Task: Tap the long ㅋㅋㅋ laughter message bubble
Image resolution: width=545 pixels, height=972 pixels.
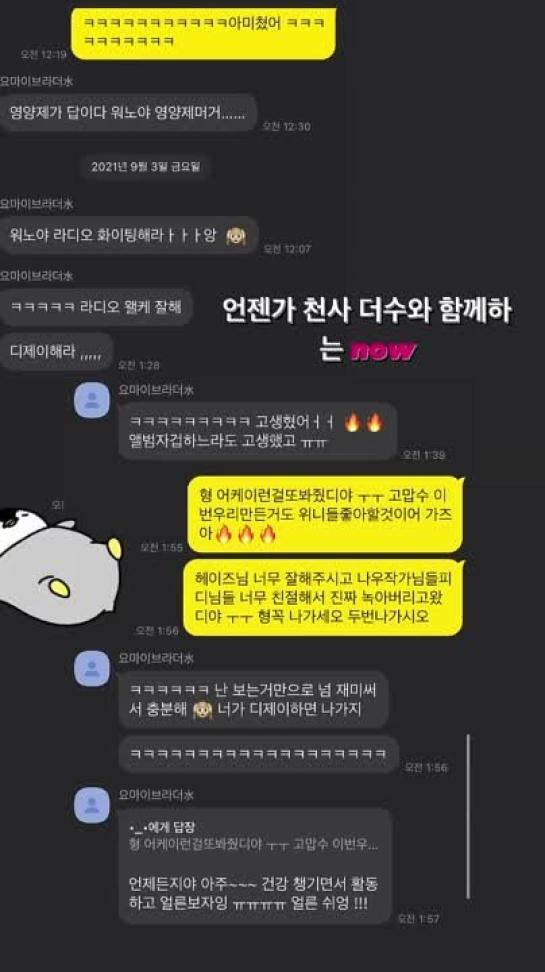Action: point(259,754)
